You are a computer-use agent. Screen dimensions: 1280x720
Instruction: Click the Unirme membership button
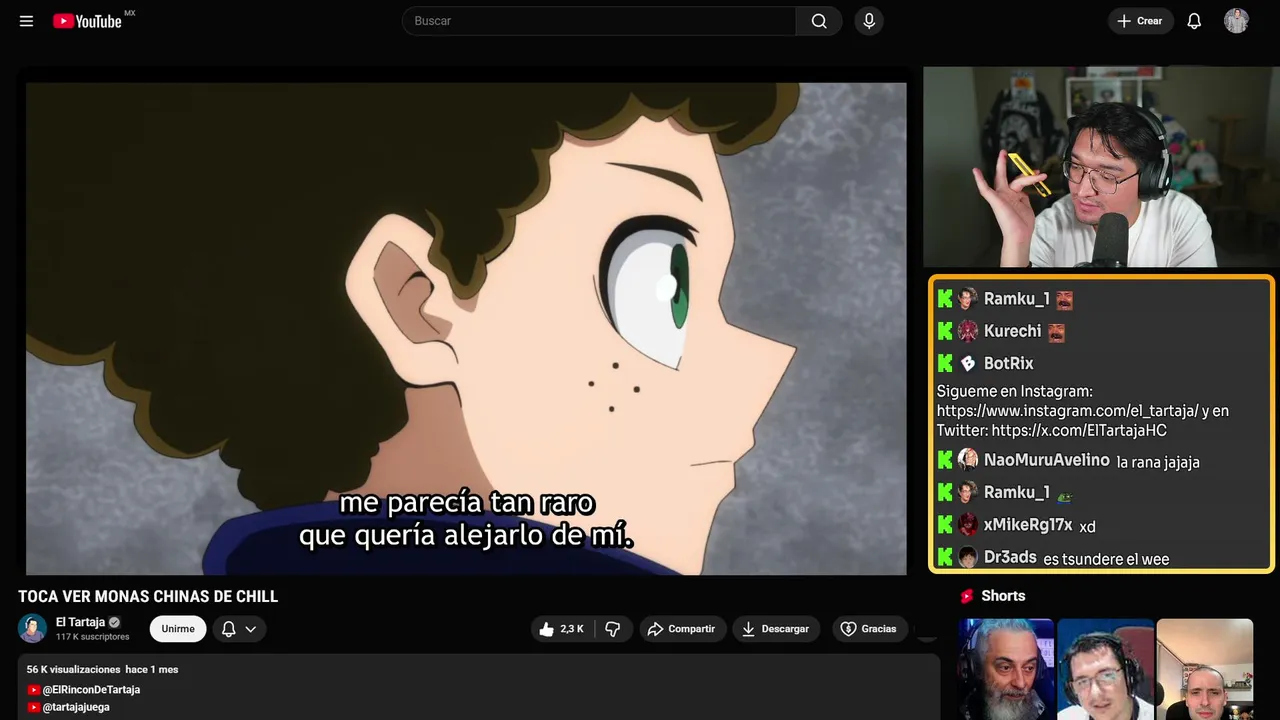pyautogui.click(x=178, y=629)
